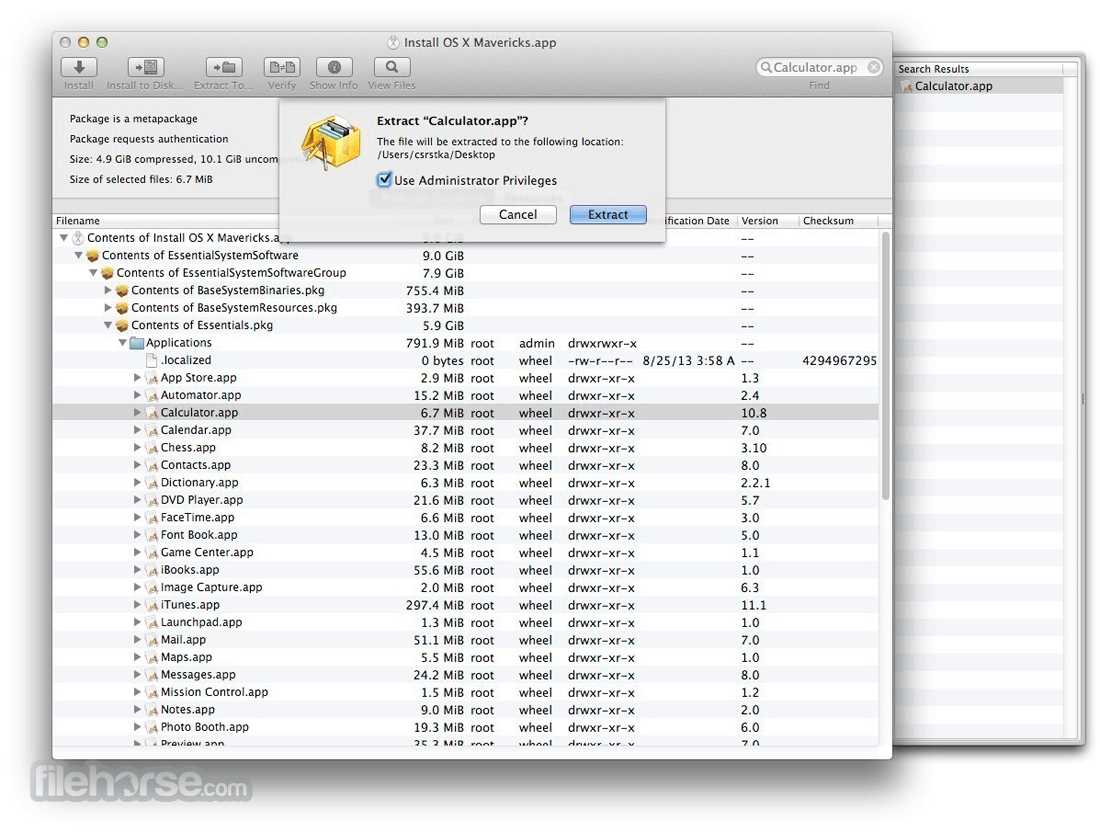Select the Launchpad.app row

pos(466,623)
